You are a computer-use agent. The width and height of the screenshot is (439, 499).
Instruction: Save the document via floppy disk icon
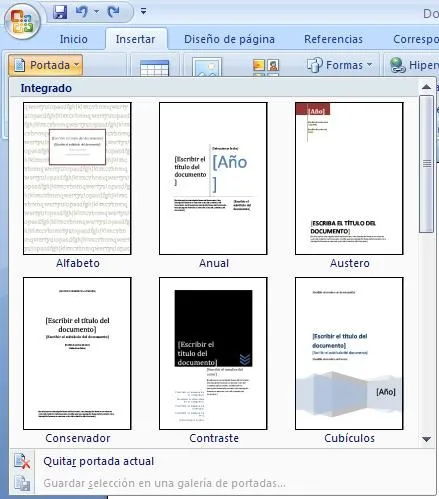[x=60, y=12]
